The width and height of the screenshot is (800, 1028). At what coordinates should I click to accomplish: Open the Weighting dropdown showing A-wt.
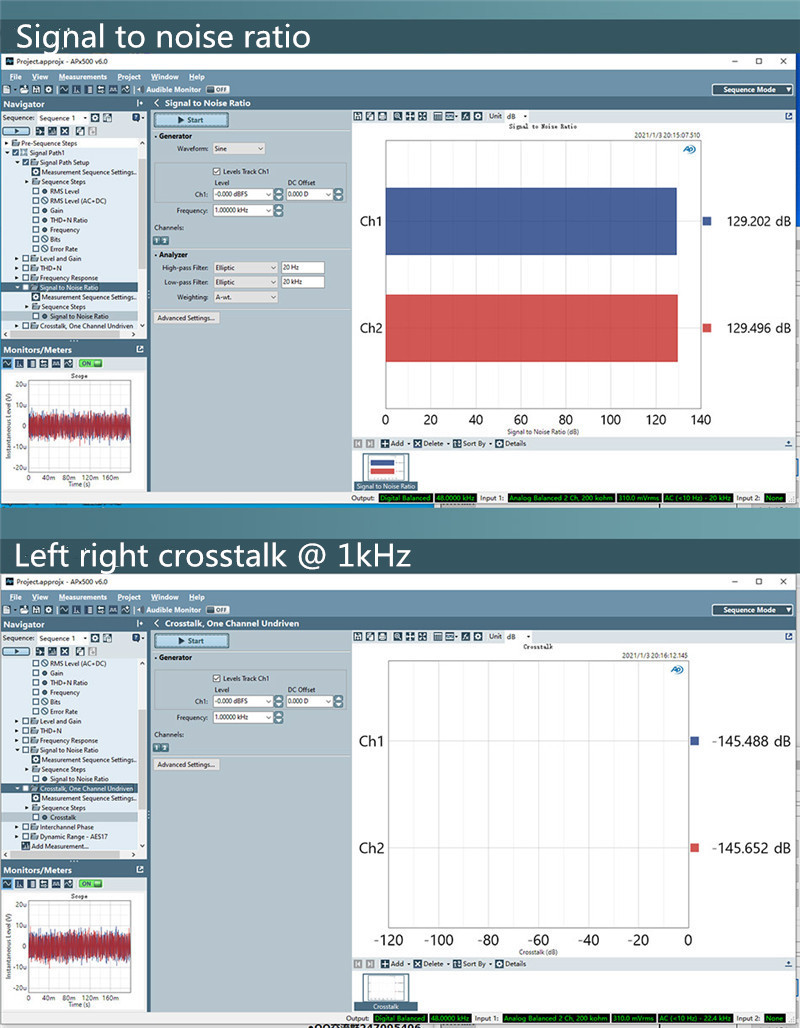(x=244, y=297)
